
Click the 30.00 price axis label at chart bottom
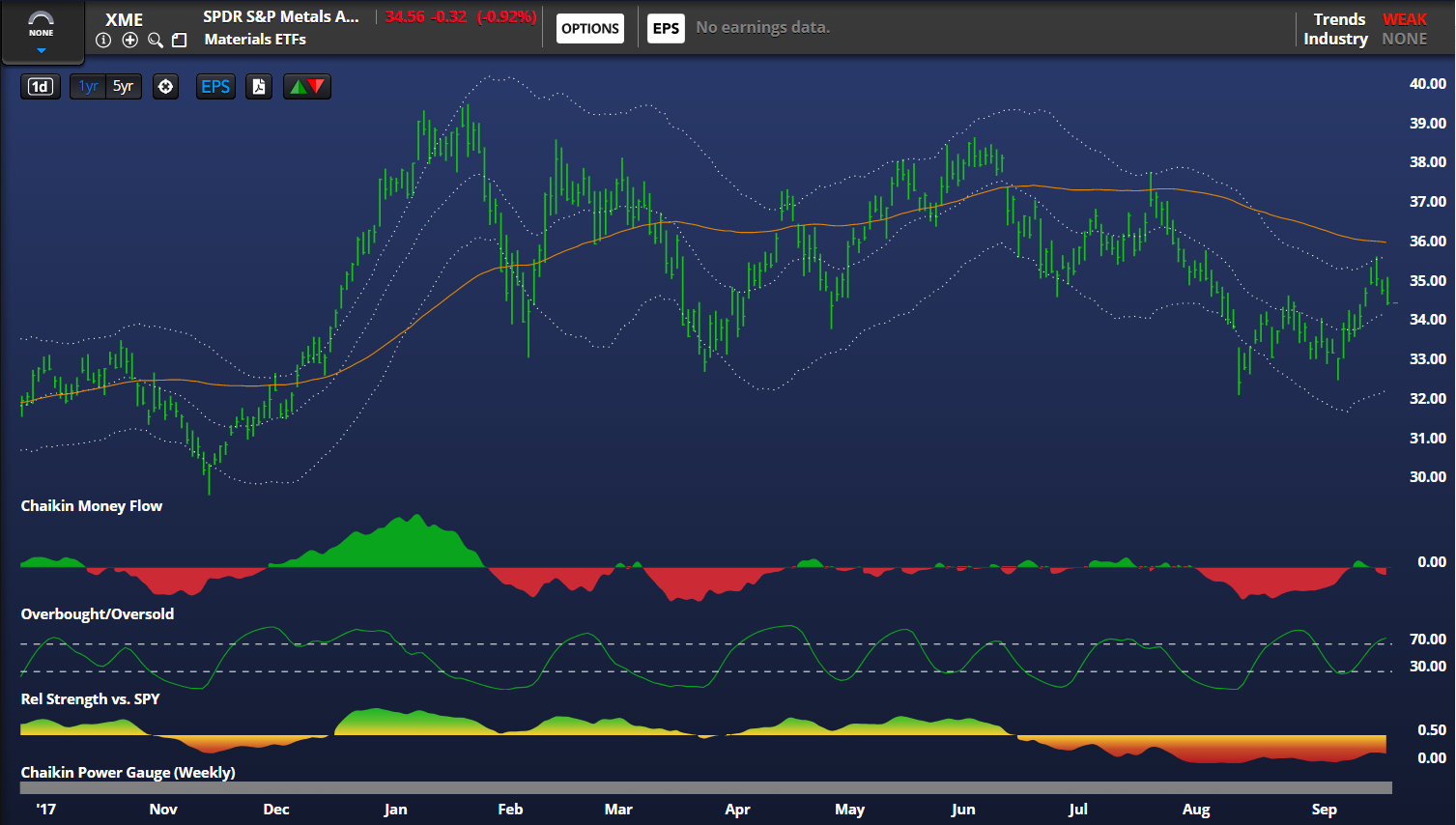tap(1427, 477)
